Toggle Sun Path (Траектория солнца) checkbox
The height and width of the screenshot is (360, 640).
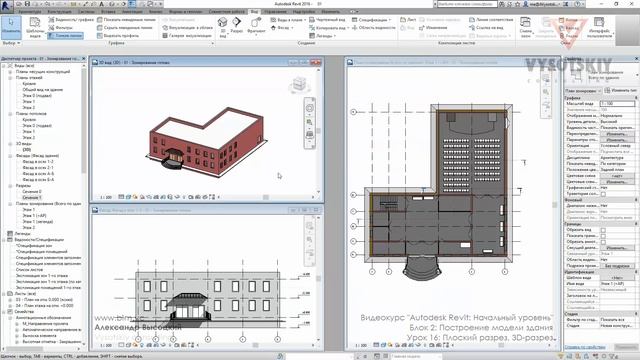pyautogui.click(x=603, y=194)
